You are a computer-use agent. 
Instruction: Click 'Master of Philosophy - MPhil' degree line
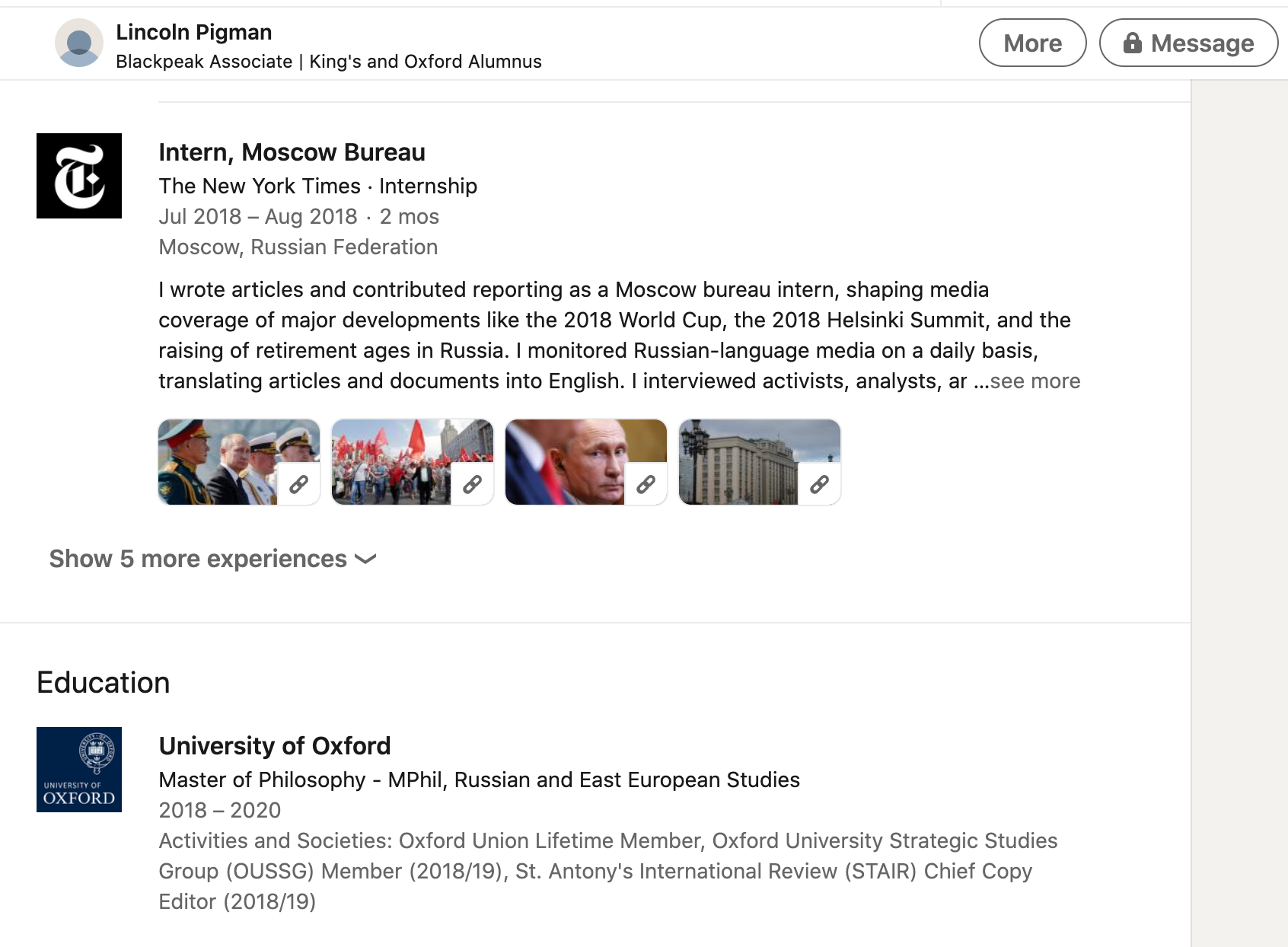tap(480, 780)
